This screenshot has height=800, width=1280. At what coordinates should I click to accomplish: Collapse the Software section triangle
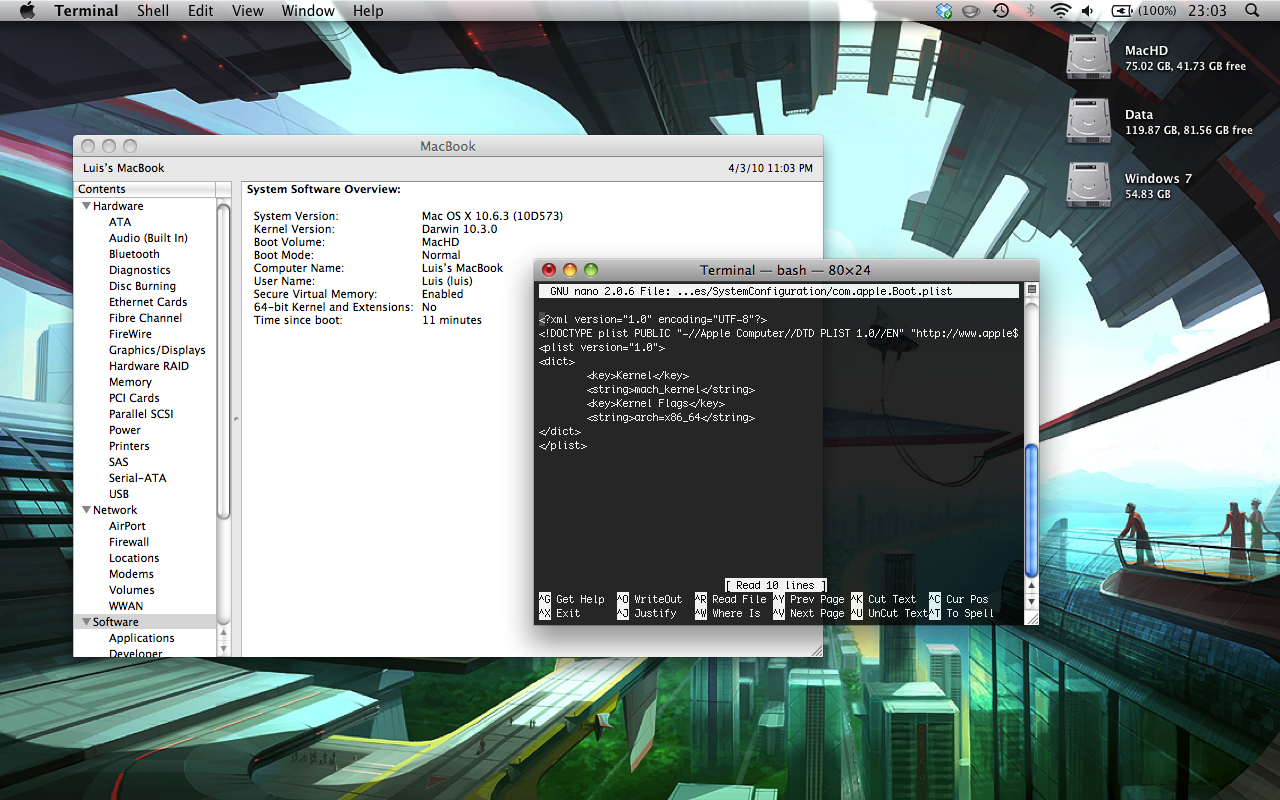86,622
